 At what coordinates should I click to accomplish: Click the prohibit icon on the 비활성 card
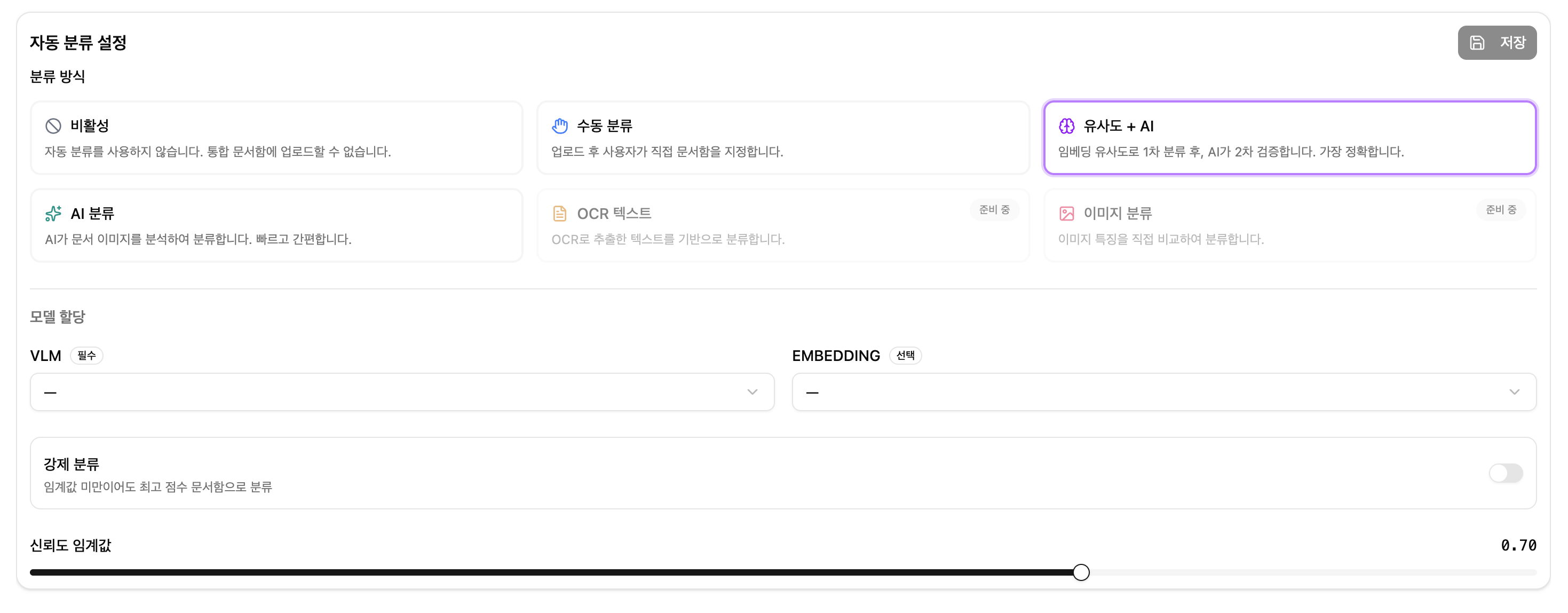click(x=54, y=125)
